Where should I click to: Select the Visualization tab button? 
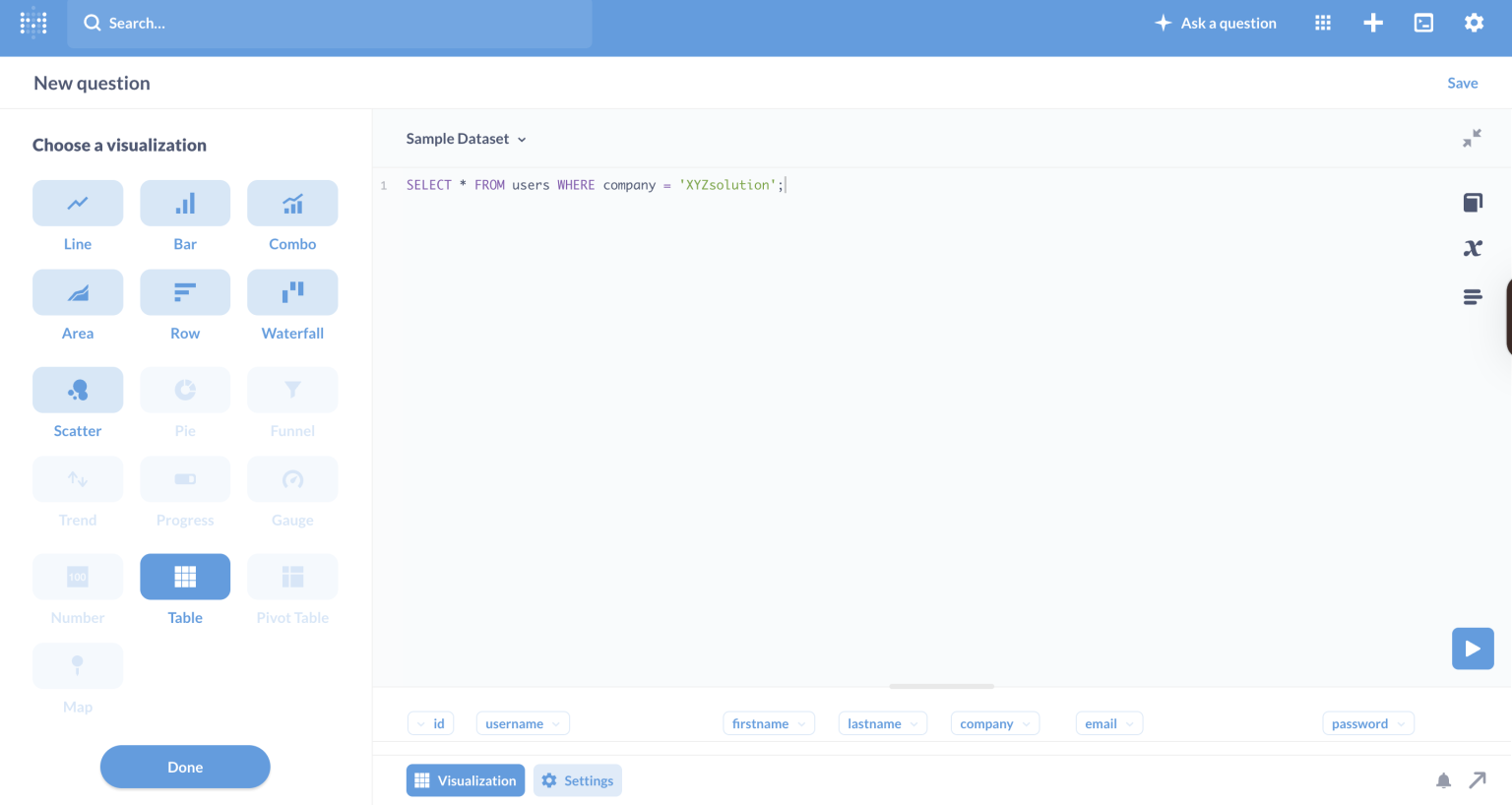click(466, 780)
